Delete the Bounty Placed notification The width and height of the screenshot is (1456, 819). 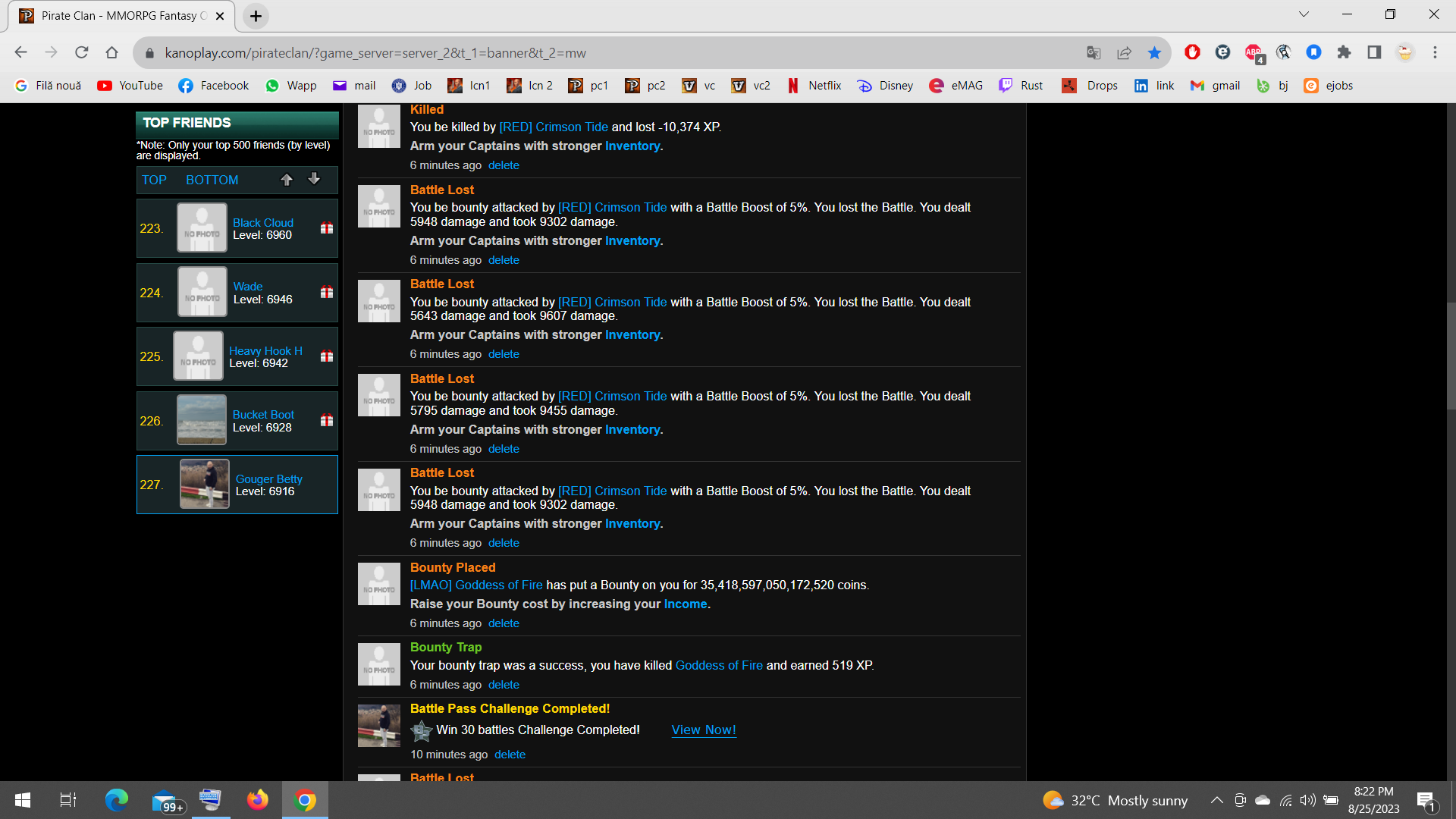[x=504, y=623]
